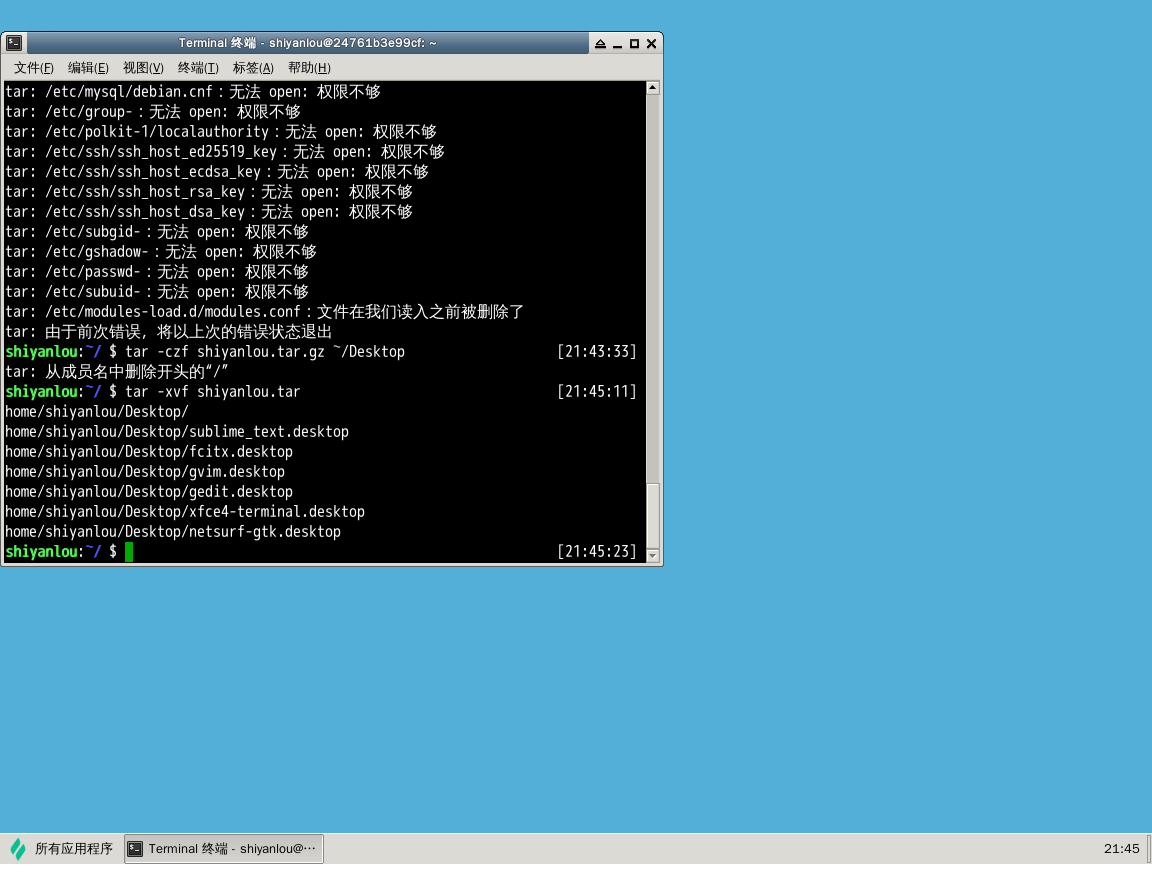
Task: Open the terminal window menu icon in title bar
Action: (x=14, y=43)
